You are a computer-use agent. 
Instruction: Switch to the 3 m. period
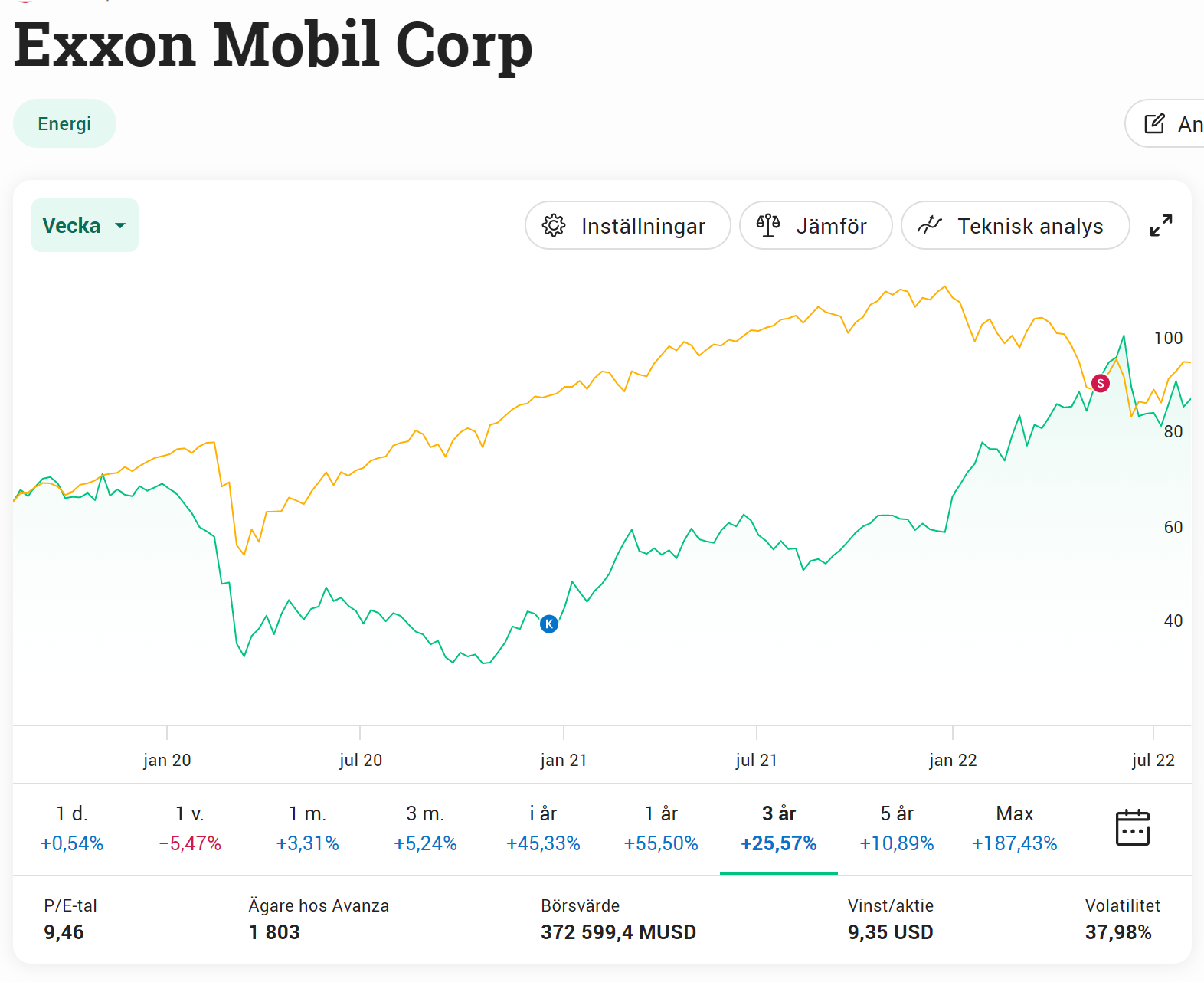point(425,828)
